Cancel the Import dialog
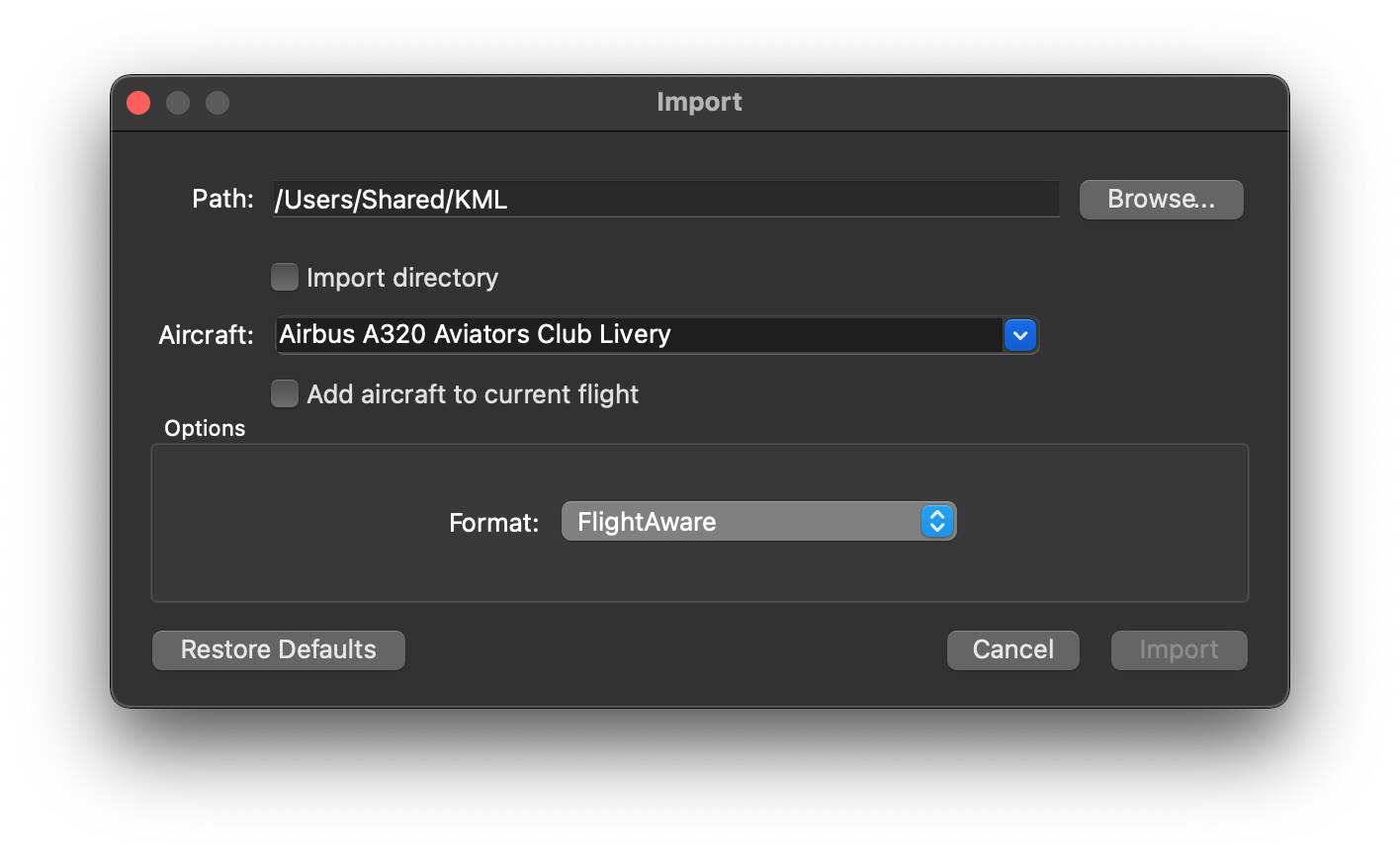Viewport: 1400px width, 854px height. click(1012, 649)
